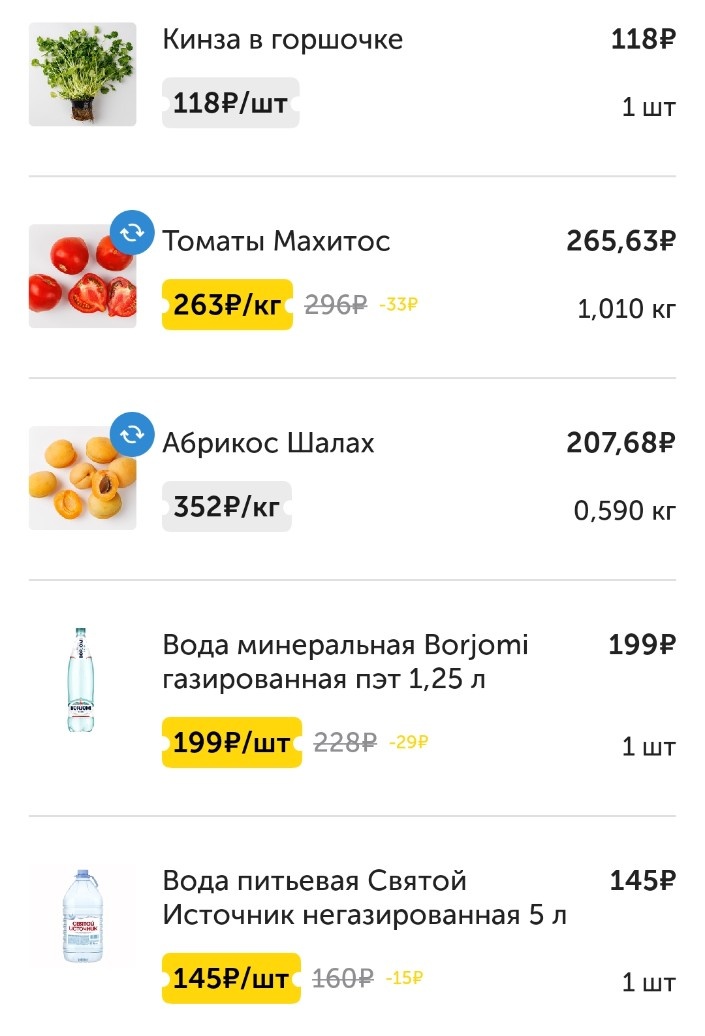This screenshot has height=1036, width=705.
Task: Select the 352₽/кг tag for apricots
Action: point(224,506)
